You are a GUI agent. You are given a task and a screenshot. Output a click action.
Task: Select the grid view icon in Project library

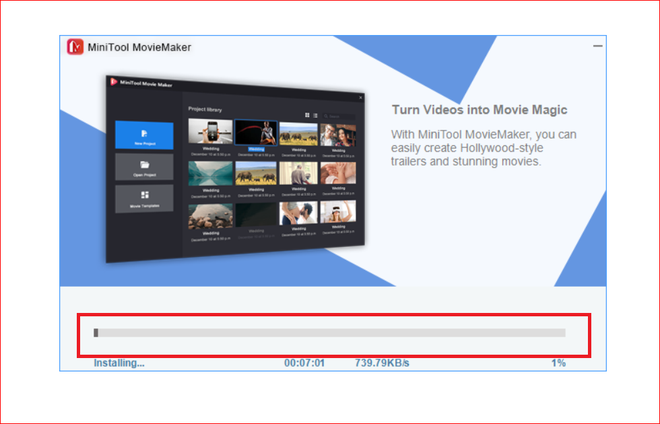307,115
